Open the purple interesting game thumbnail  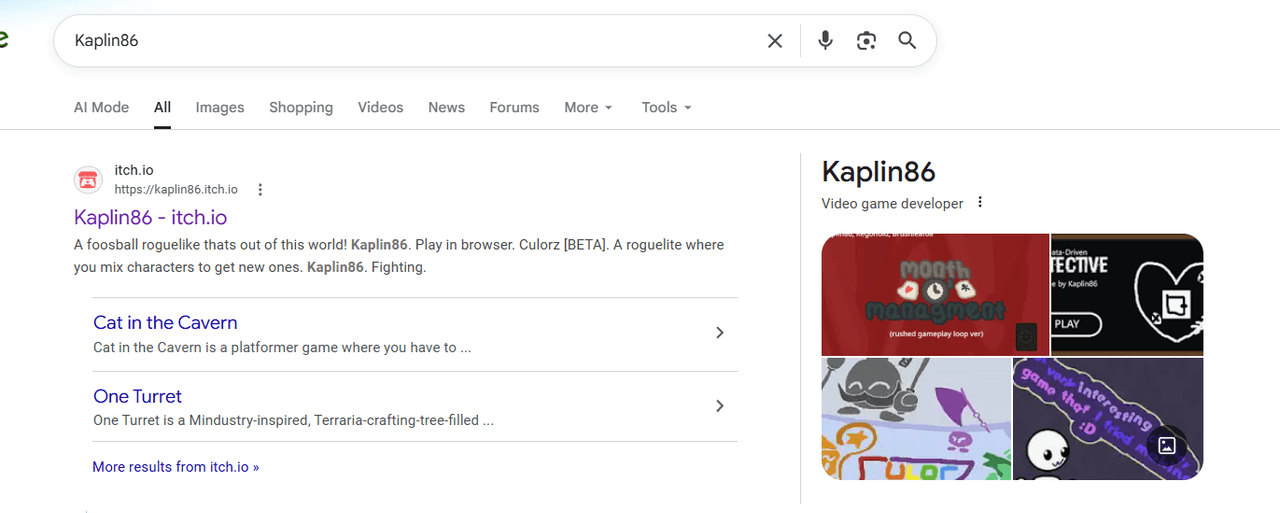click(1108, 418)
